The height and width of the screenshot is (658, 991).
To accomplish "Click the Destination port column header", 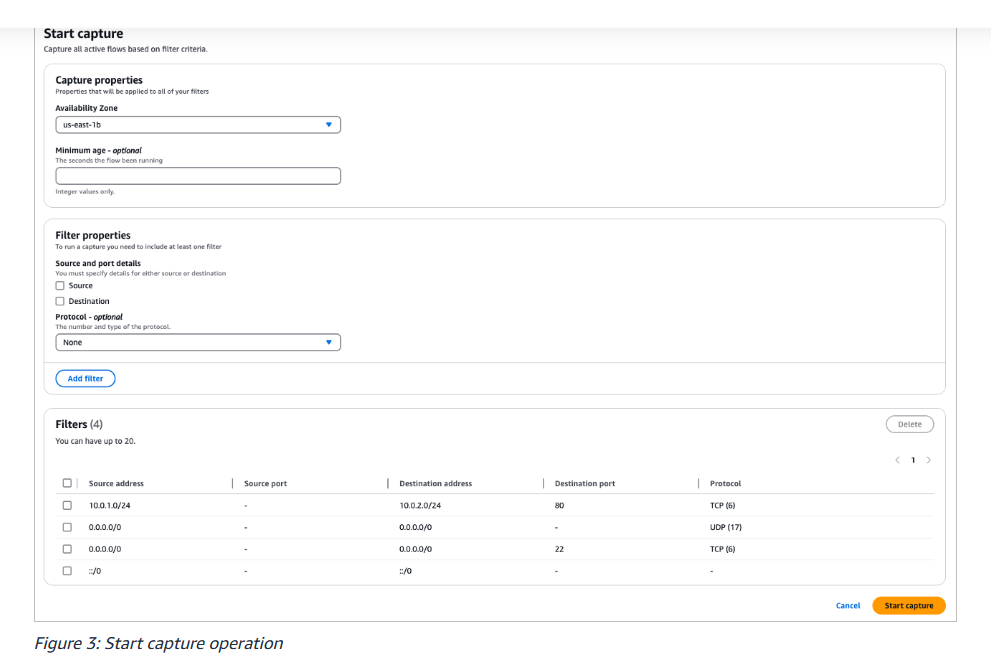I will (x=584, y=484).
